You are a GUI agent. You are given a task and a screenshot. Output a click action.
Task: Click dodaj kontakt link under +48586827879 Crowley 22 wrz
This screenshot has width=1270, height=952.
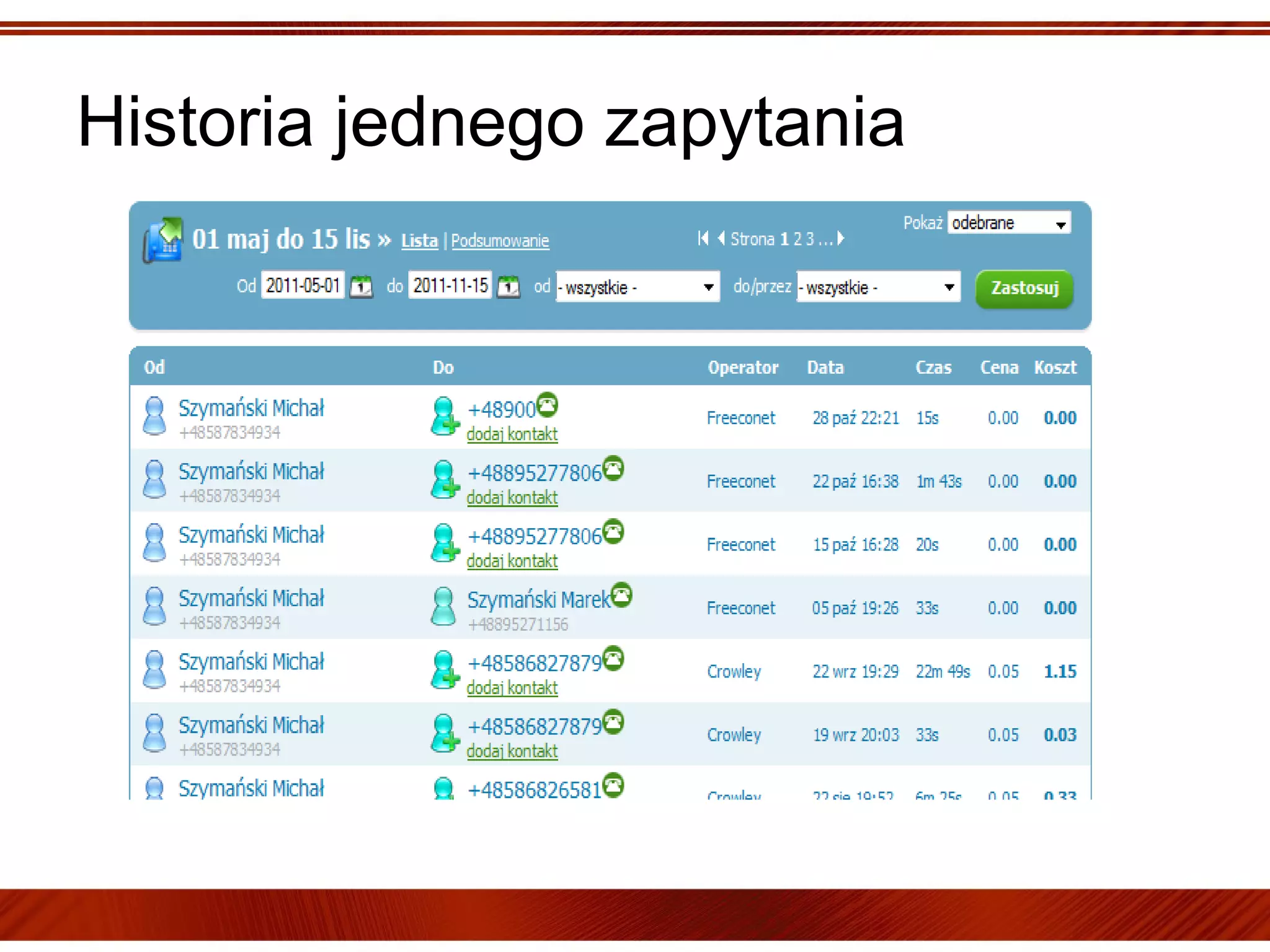[x=512, y=688]
